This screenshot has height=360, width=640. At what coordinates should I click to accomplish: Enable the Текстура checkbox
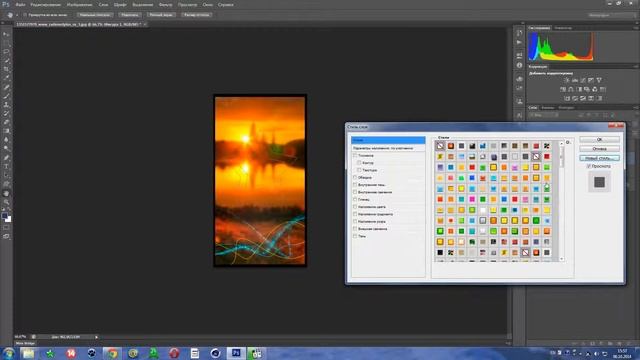[359, 170]
